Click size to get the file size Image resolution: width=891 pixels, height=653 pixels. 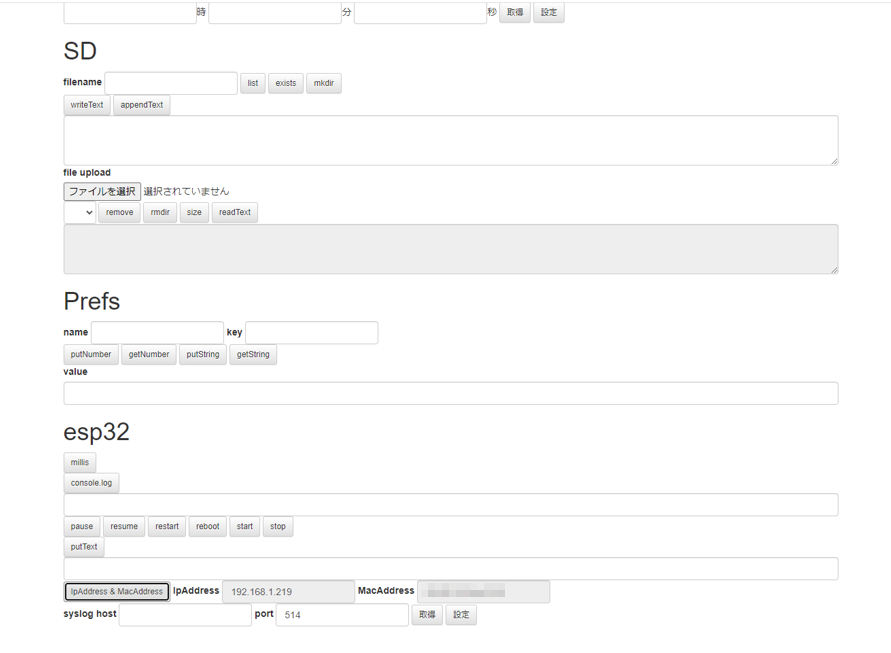194,212
